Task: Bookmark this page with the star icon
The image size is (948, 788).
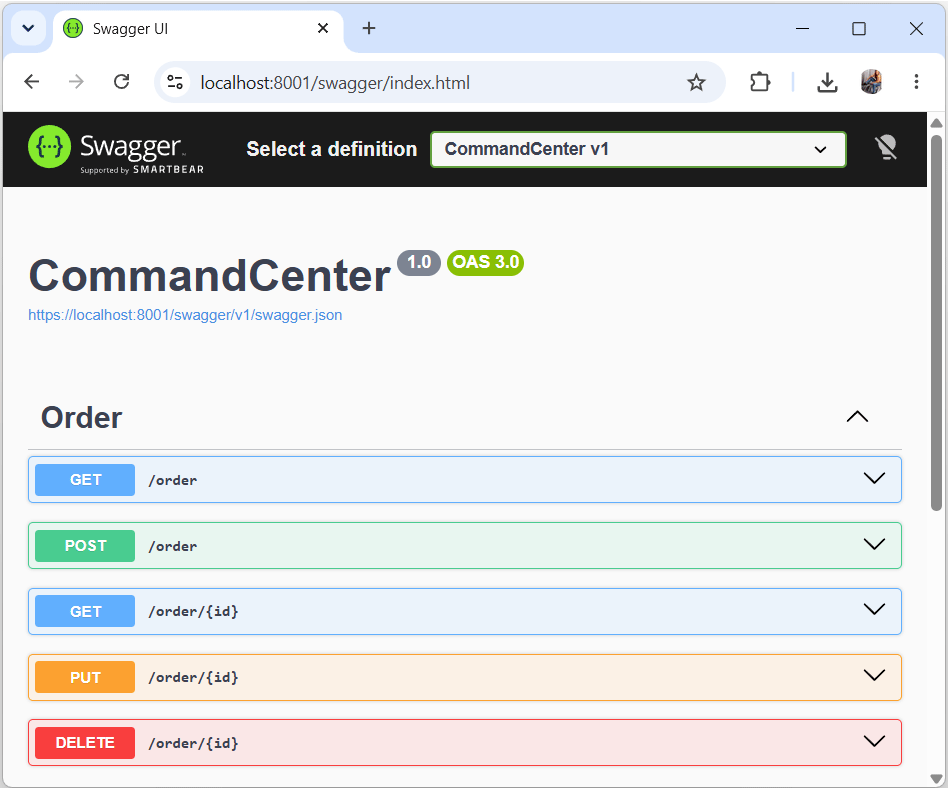Action: pos(696,82)
